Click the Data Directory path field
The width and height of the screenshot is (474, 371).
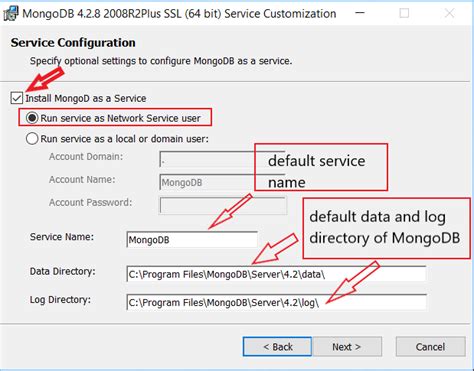coord(276,274)
